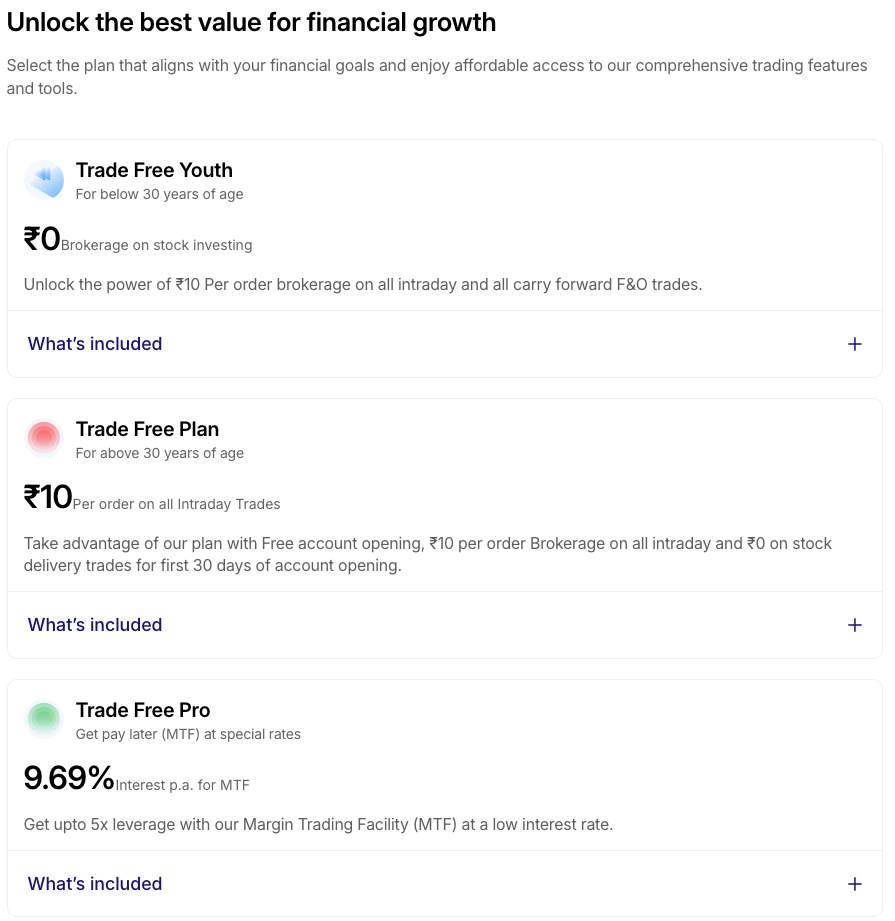The image size is (895, 921).
Task: Select the Trade Free Plan title
Action: [147, 429]
